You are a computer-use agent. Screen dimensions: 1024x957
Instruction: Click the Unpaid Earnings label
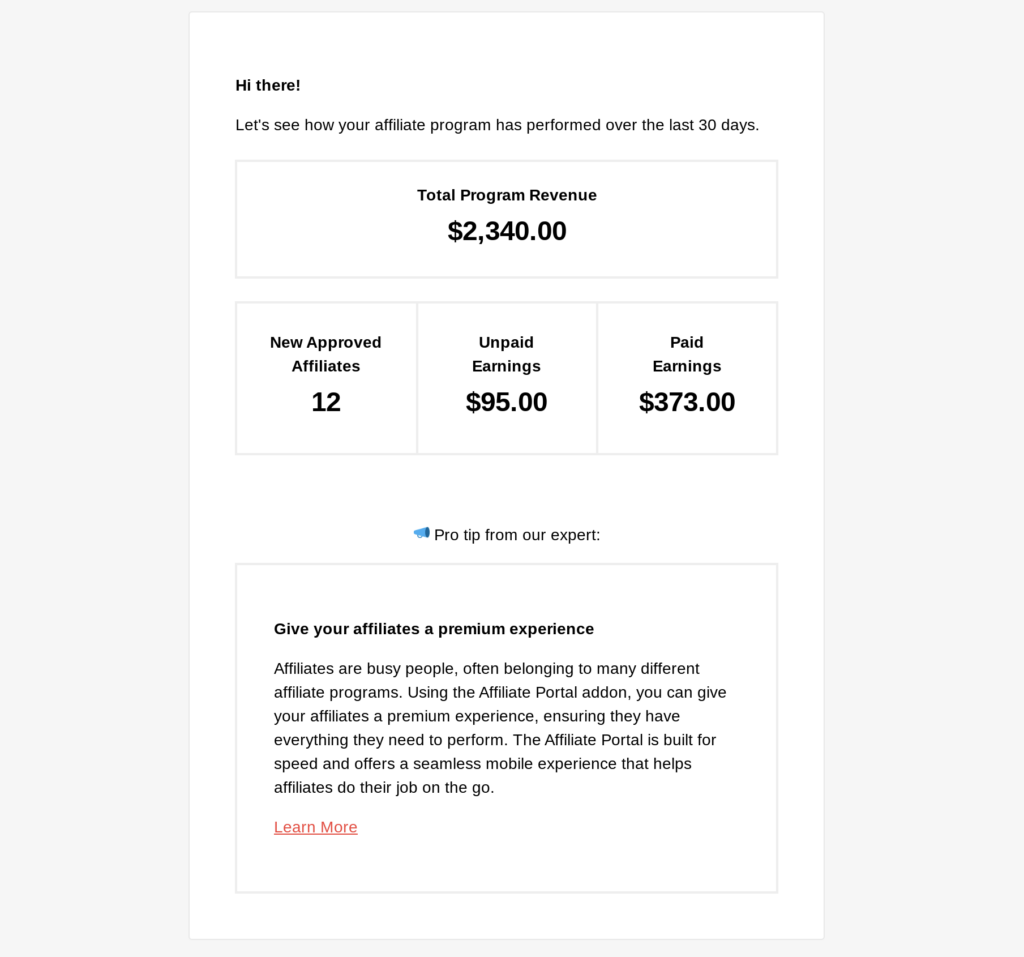pyautogui.click(x=506, y=354)
